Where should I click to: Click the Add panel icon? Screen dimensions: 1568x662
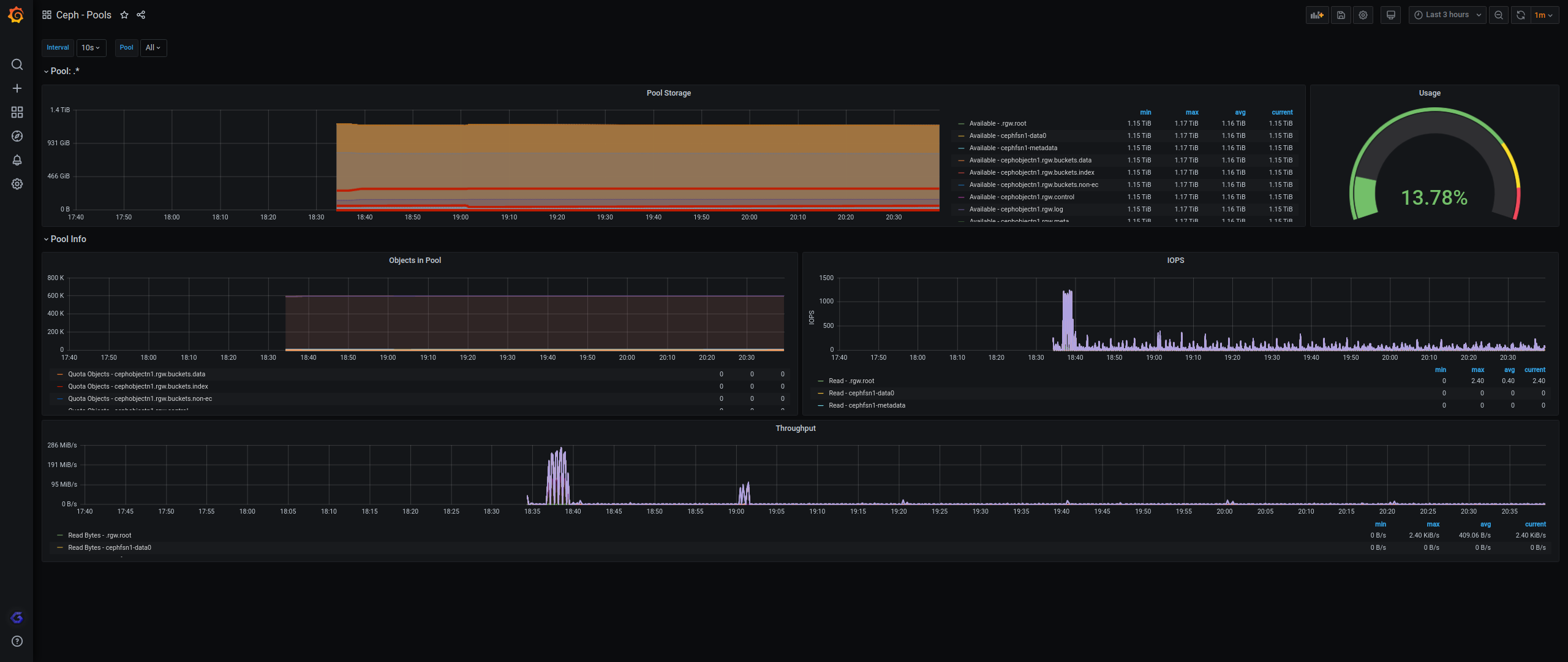tap(1317, 15)
